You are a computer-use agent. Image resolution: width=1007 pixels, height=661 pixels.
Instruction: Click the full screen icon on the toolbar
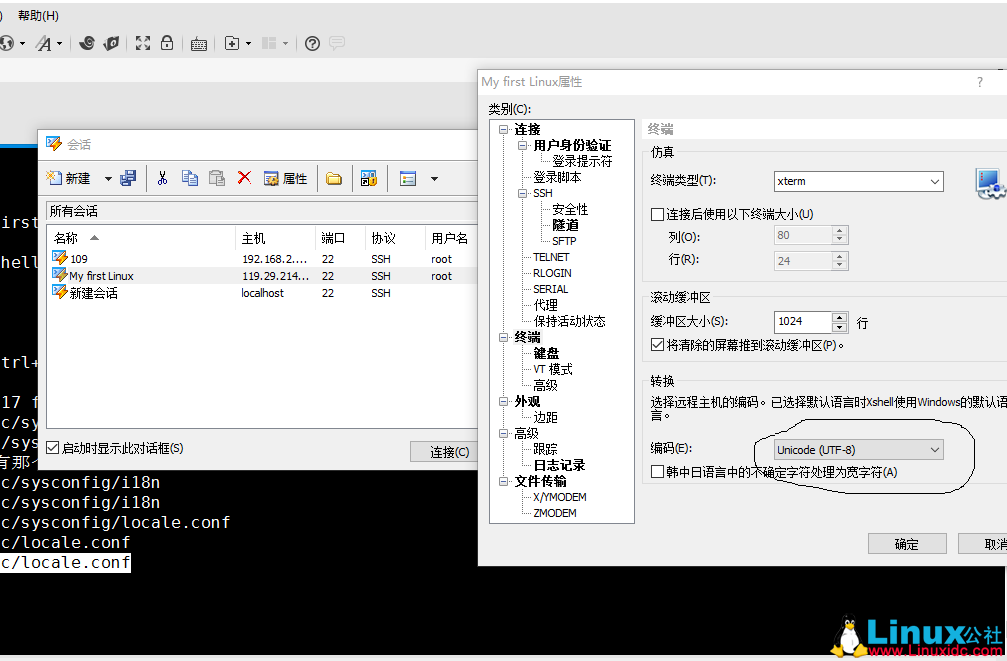pos(142,44)
